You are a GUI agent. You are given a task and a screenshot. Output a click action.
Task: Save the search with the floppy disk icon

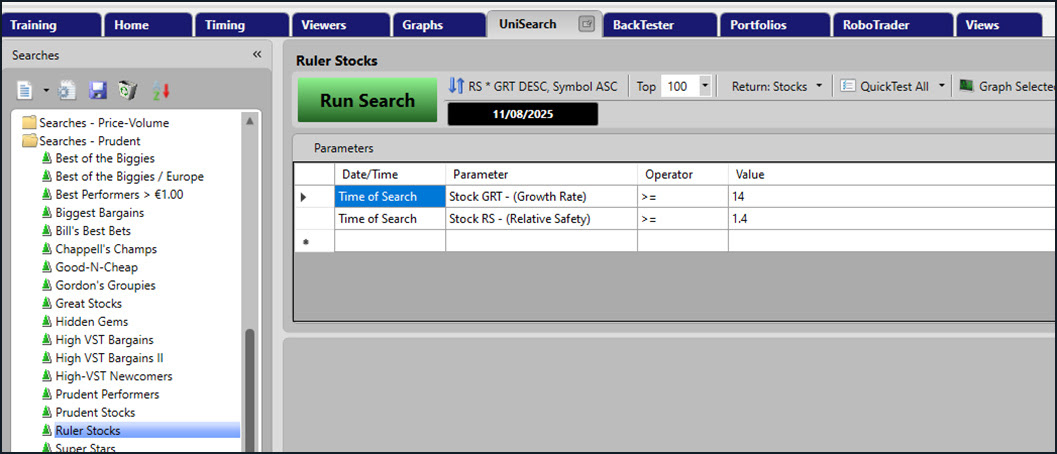(x=98, y=91)
